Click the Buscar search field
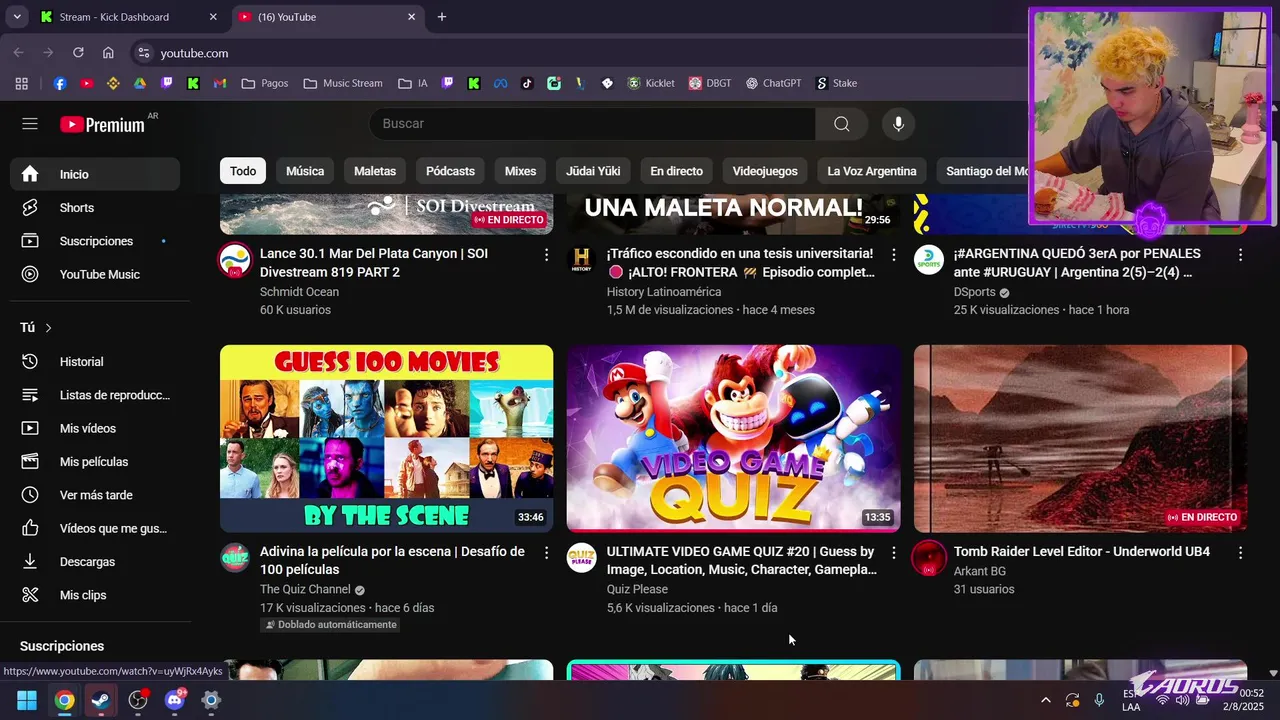This screenshot has width=1280, height=720. pyautogui.click(x=592, y=124)
